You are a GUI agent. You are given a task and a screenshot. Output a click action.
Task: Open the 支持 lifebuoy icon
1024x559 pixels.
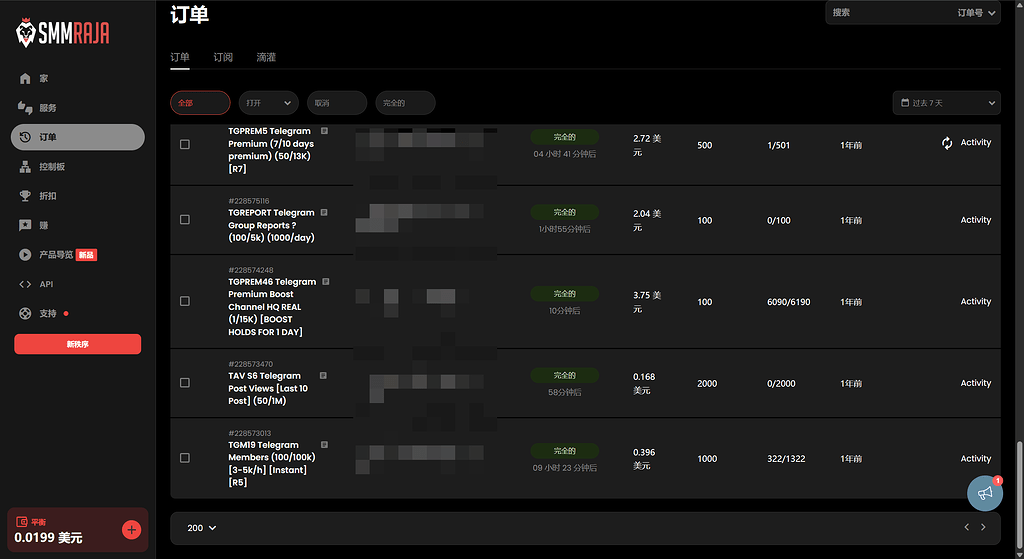pos(25,313)
